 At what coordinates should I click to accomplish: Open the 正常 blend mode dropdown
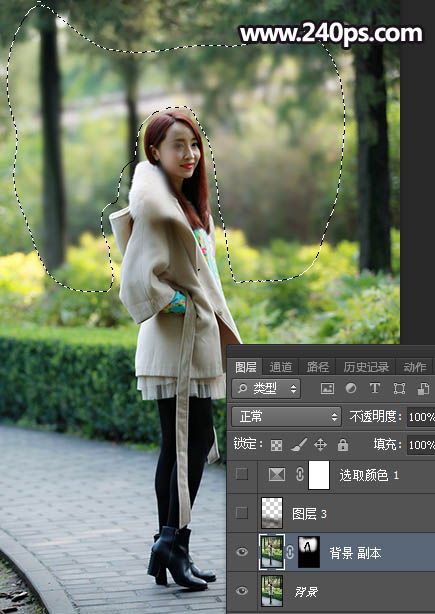(286, 417)
